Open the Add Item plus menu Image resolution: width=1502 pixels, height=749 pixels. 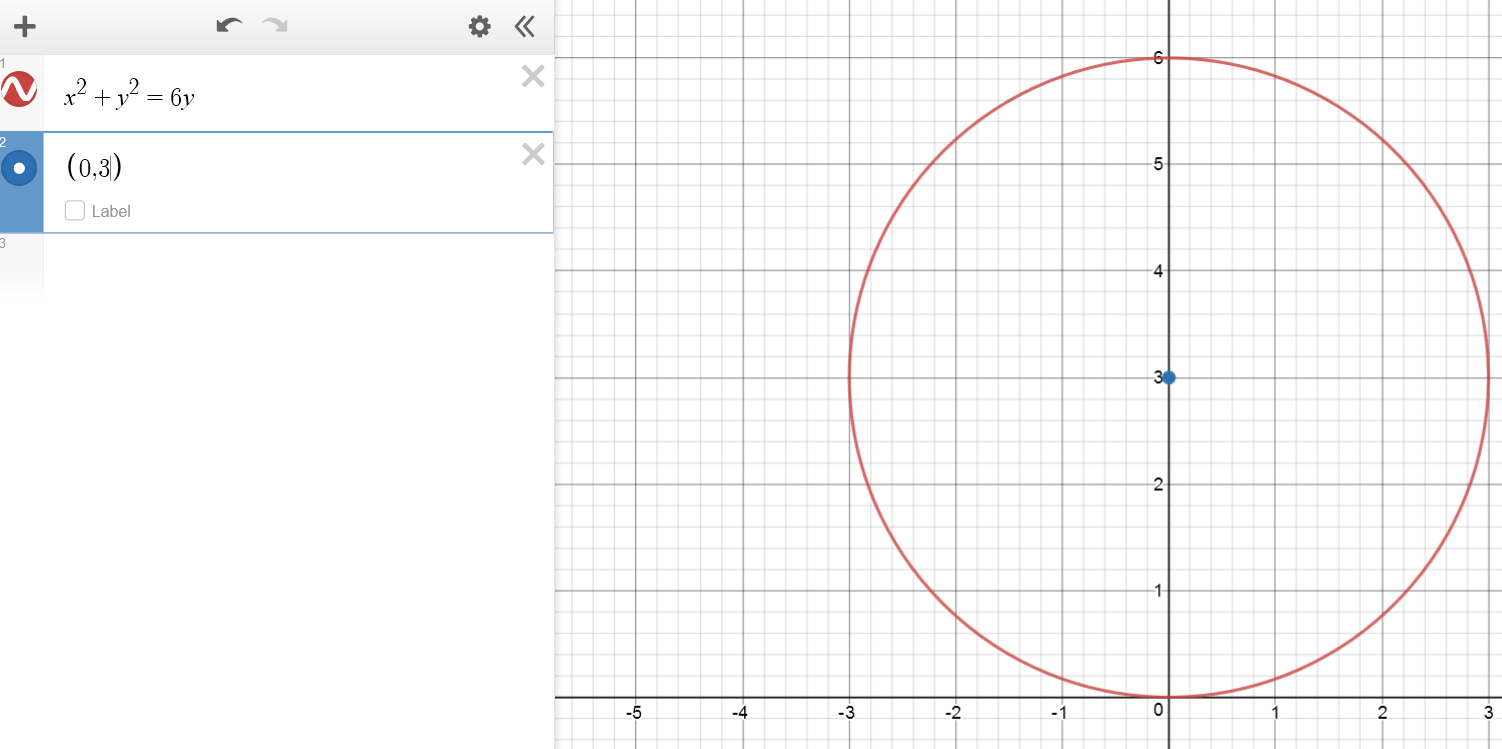tap(24, 26)
